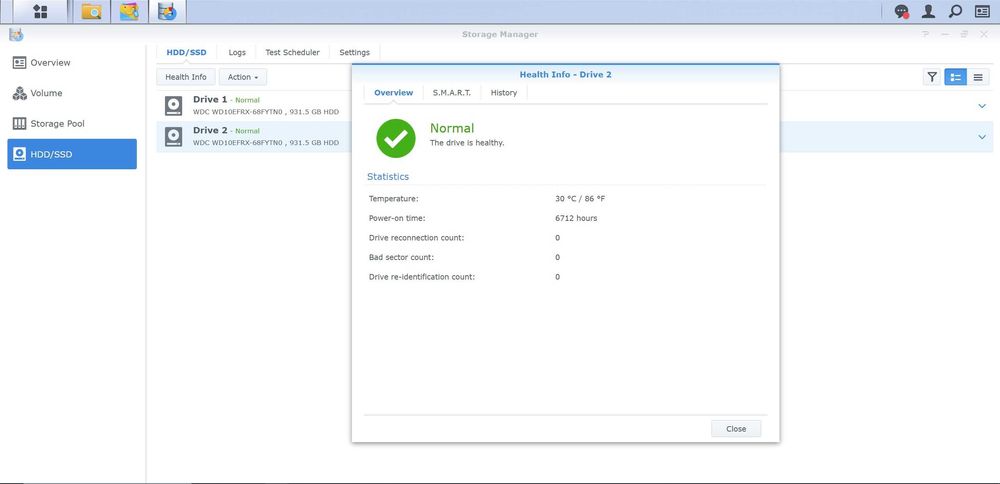Open Storage Manager help question mark

(925, 34)
